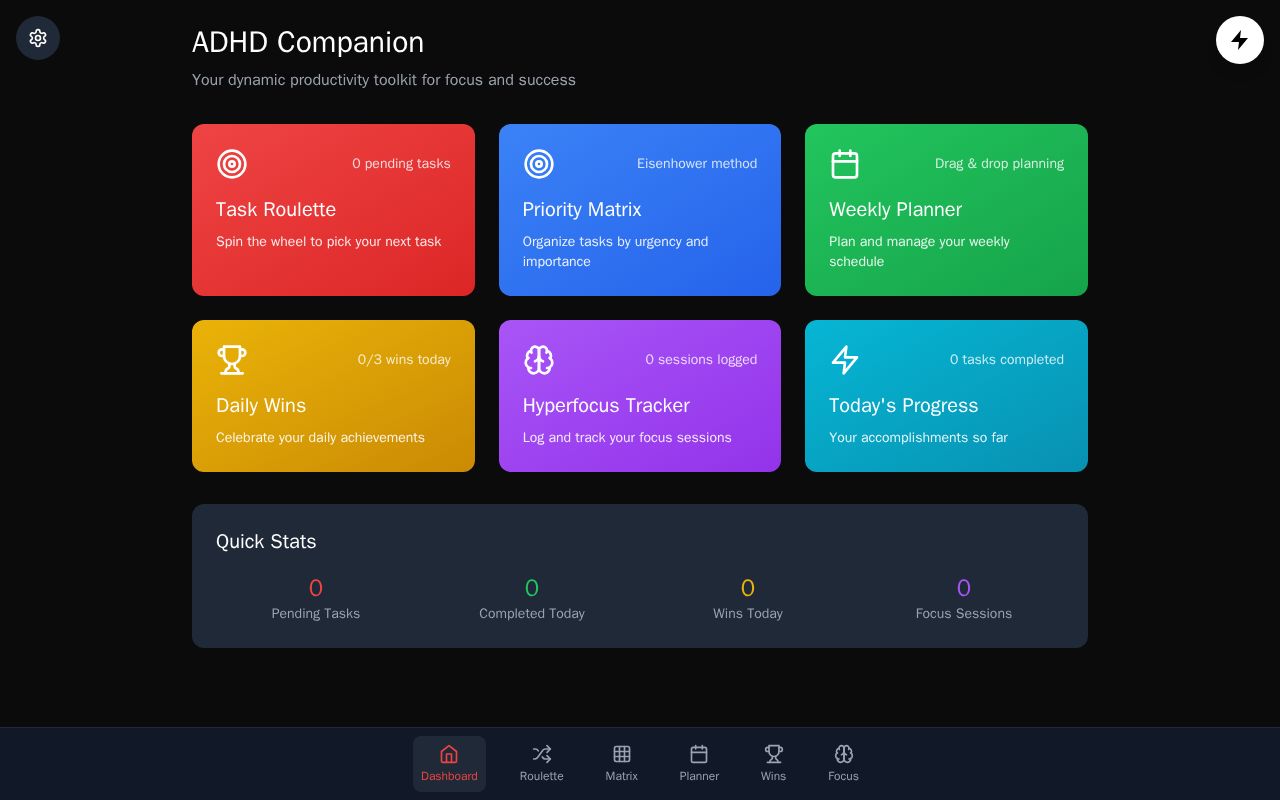The width and height of the screenshot is (1280, 800).
Task: Click the 'Your dynamic productivity toolkit' subtitle
Action: tap(384, 80)
